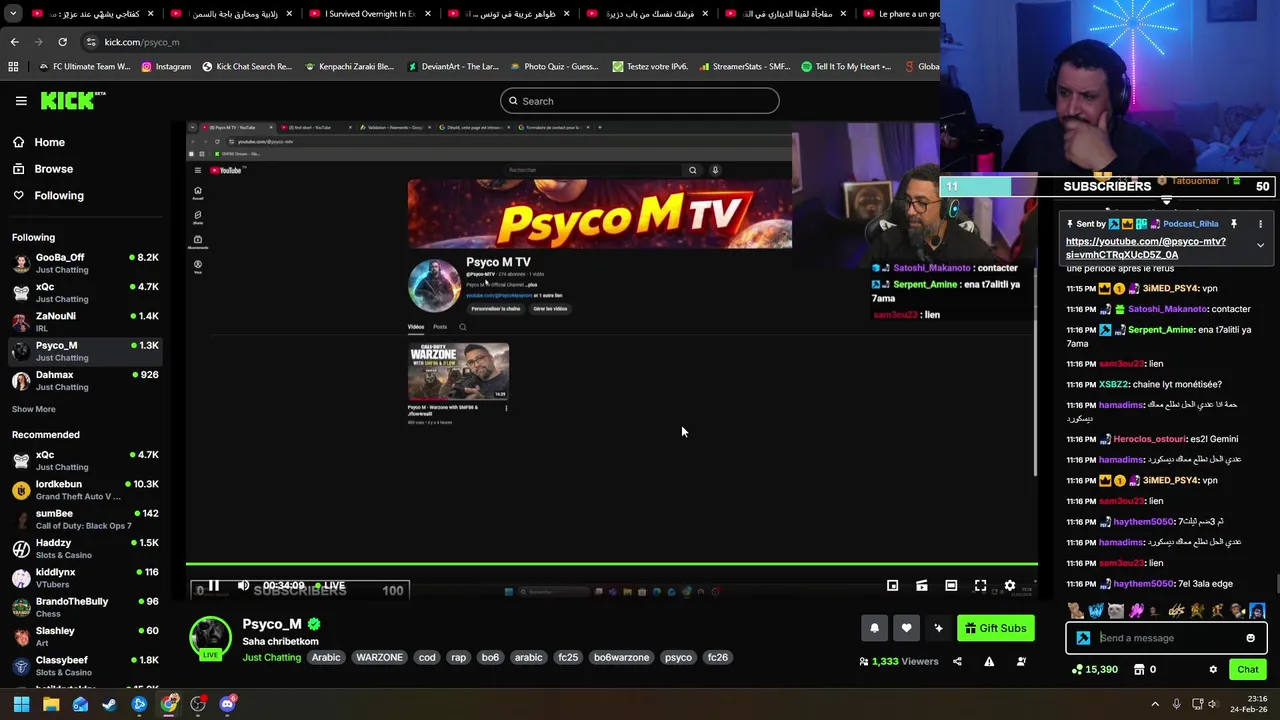Open the pinned YouTube psyco-mtv link

pyautogui.click(x=1145, y=248)
